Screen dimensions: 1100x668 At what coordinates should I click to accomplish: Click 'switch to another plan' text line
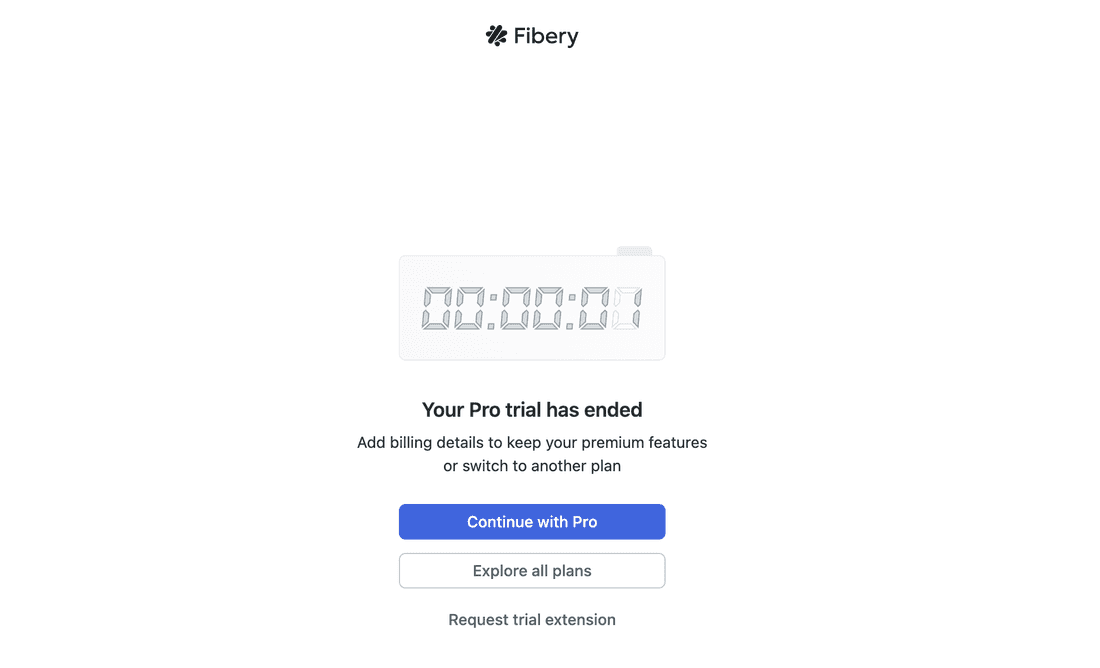(x=531, y=464)
